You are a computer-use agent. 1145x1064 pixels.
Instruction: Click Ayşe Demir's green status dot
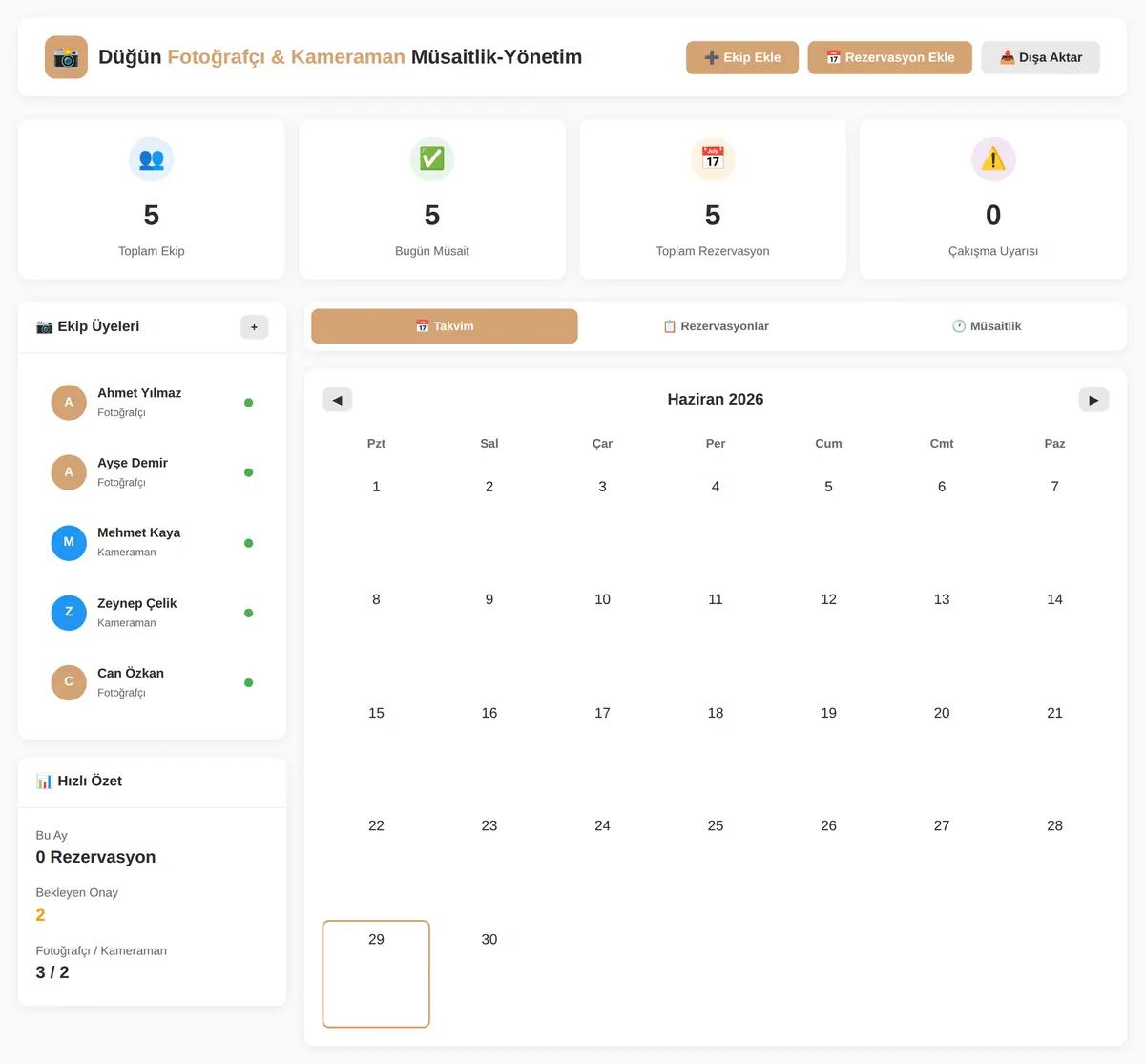click(249, 472)
